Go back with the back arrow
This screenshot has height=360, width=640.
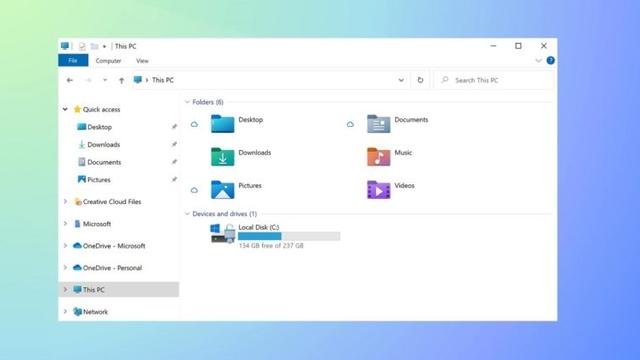click(x=70, y=80)
